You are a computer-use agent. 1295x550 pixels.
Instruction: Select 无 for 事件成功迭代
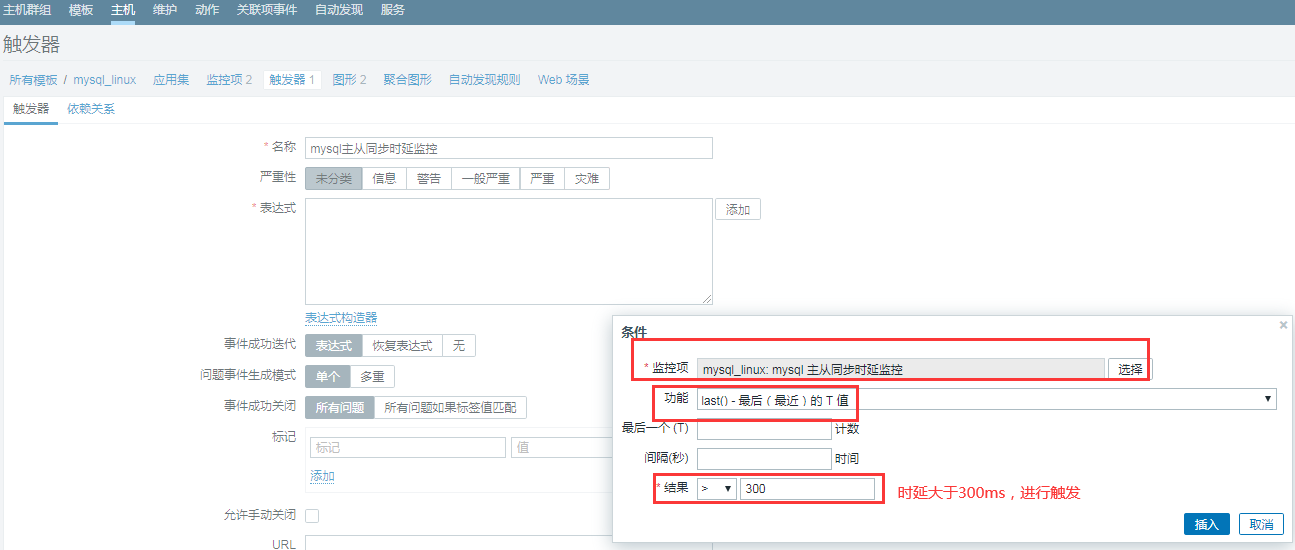coord(459,346)
